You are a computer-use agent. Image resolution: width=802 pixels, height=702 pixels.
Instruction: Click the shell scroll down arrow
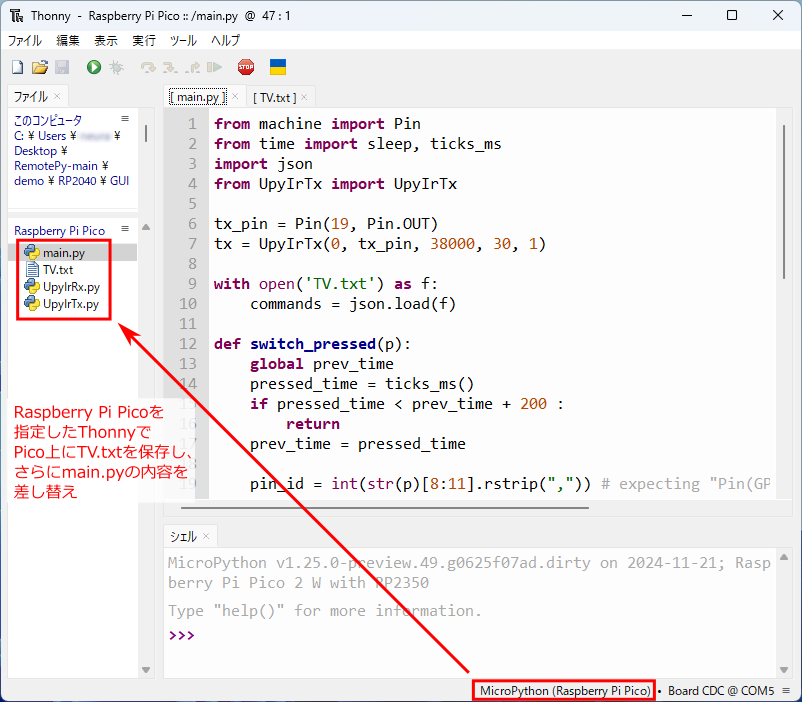coord(784,669)
